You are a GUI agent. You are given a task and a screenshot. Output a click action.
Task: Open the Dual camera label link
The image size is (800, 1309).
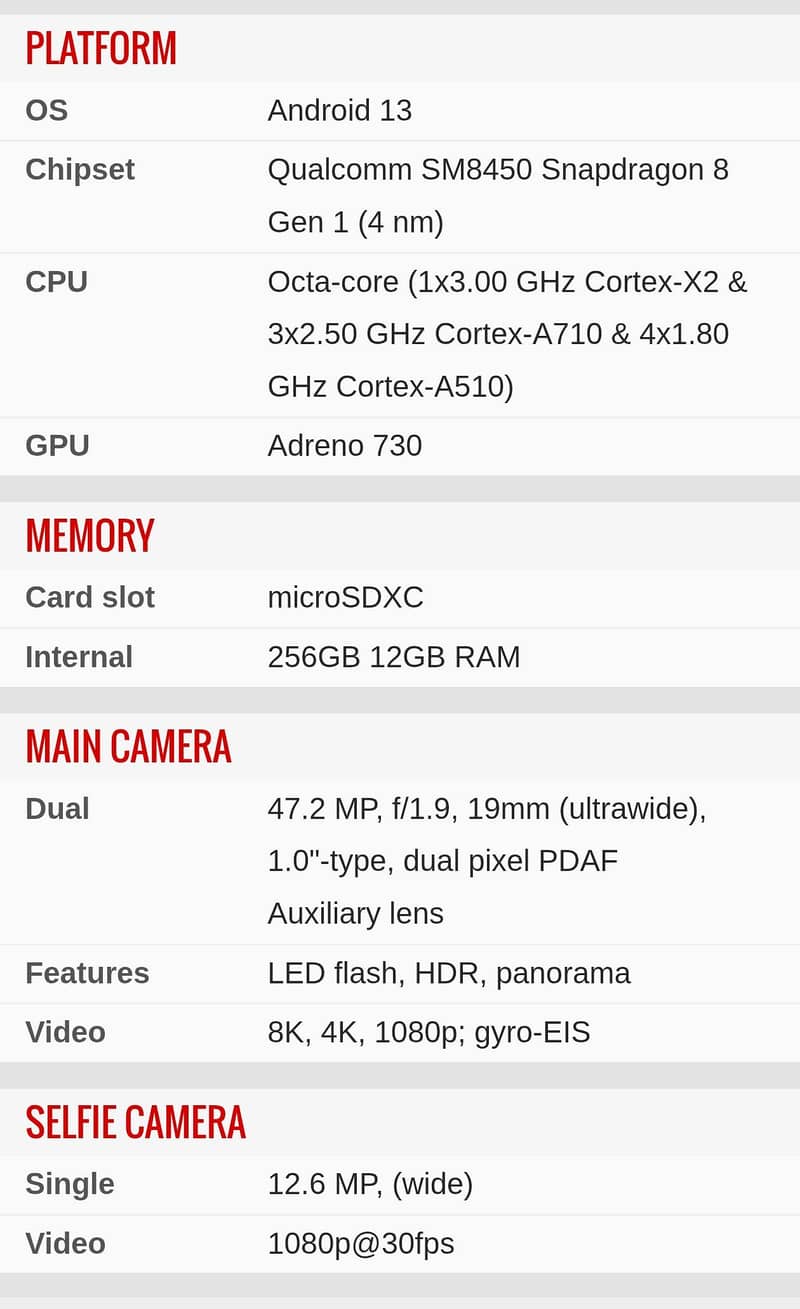point(57,809)
